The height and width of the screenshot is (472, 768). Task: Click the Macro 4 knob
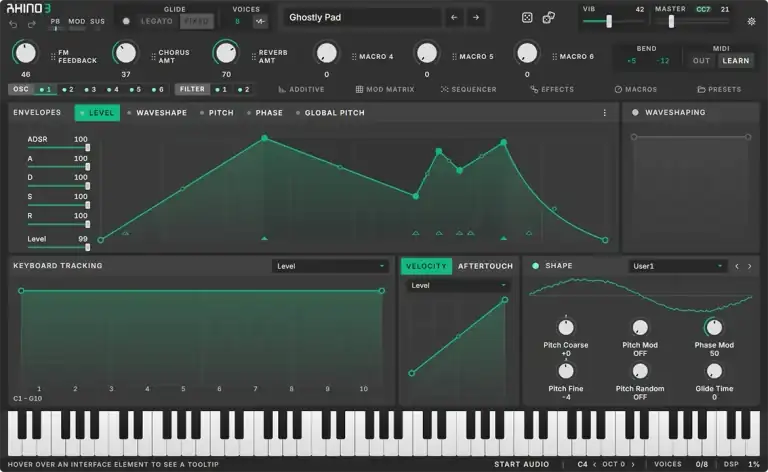point(326,53)
